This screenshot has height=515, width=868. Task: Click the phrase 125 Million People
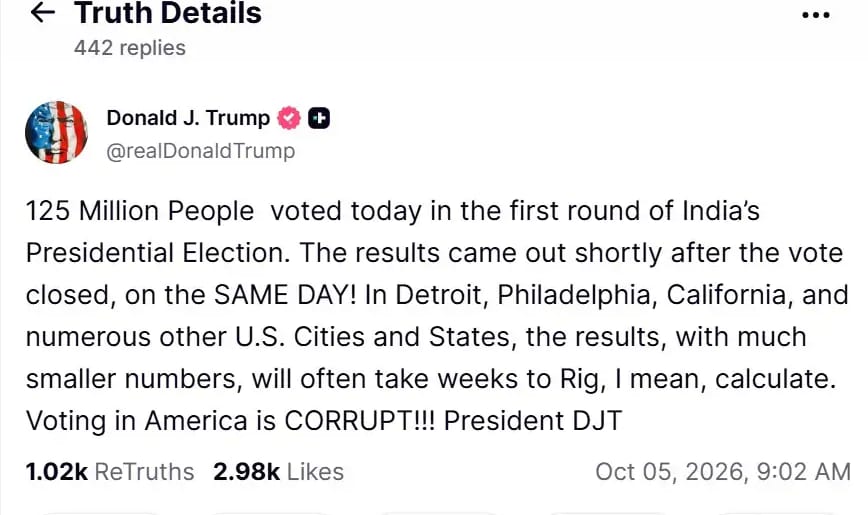tap(140, 211)
